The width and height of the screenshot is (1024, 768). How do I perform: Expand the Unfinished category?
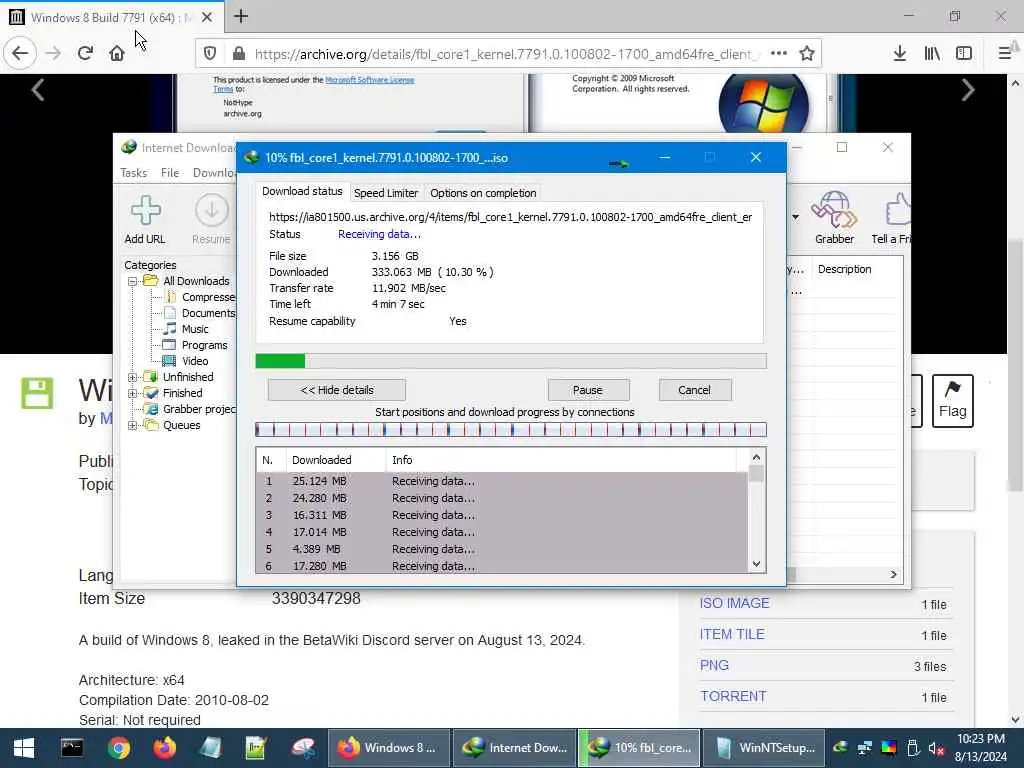(x=132, y=377)
